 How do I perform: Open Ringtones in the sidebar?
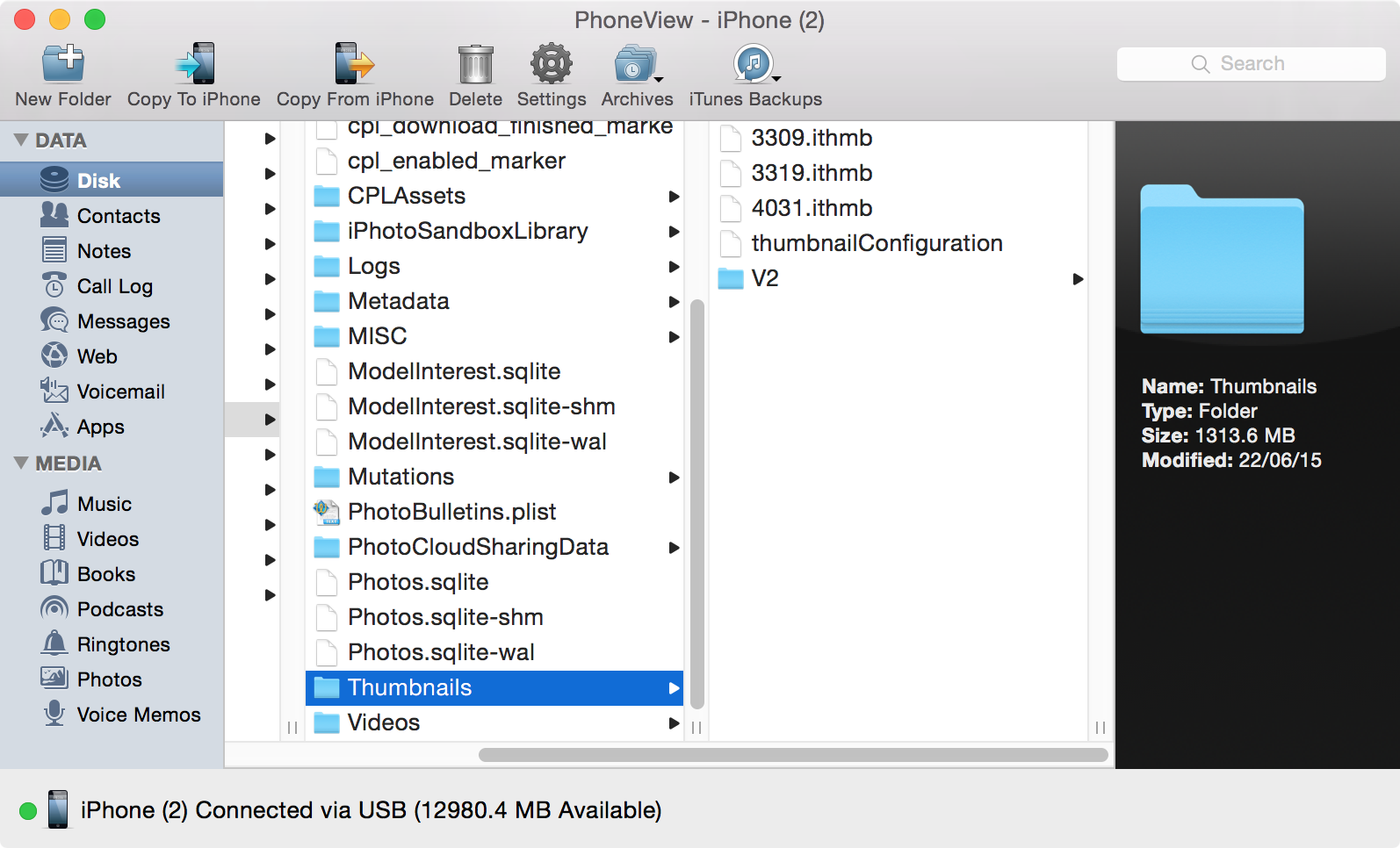pyautogui.click(x=112, y=644)
